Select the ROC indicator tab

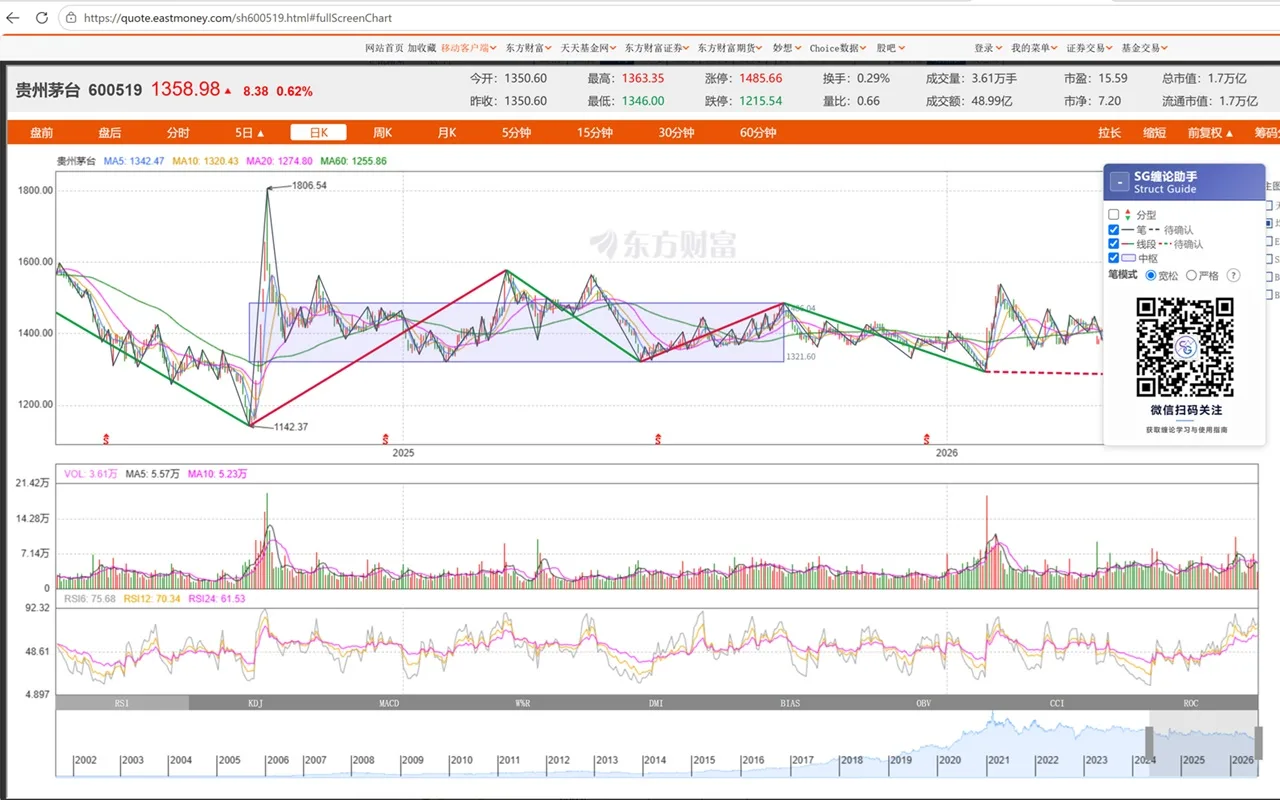1191,703
